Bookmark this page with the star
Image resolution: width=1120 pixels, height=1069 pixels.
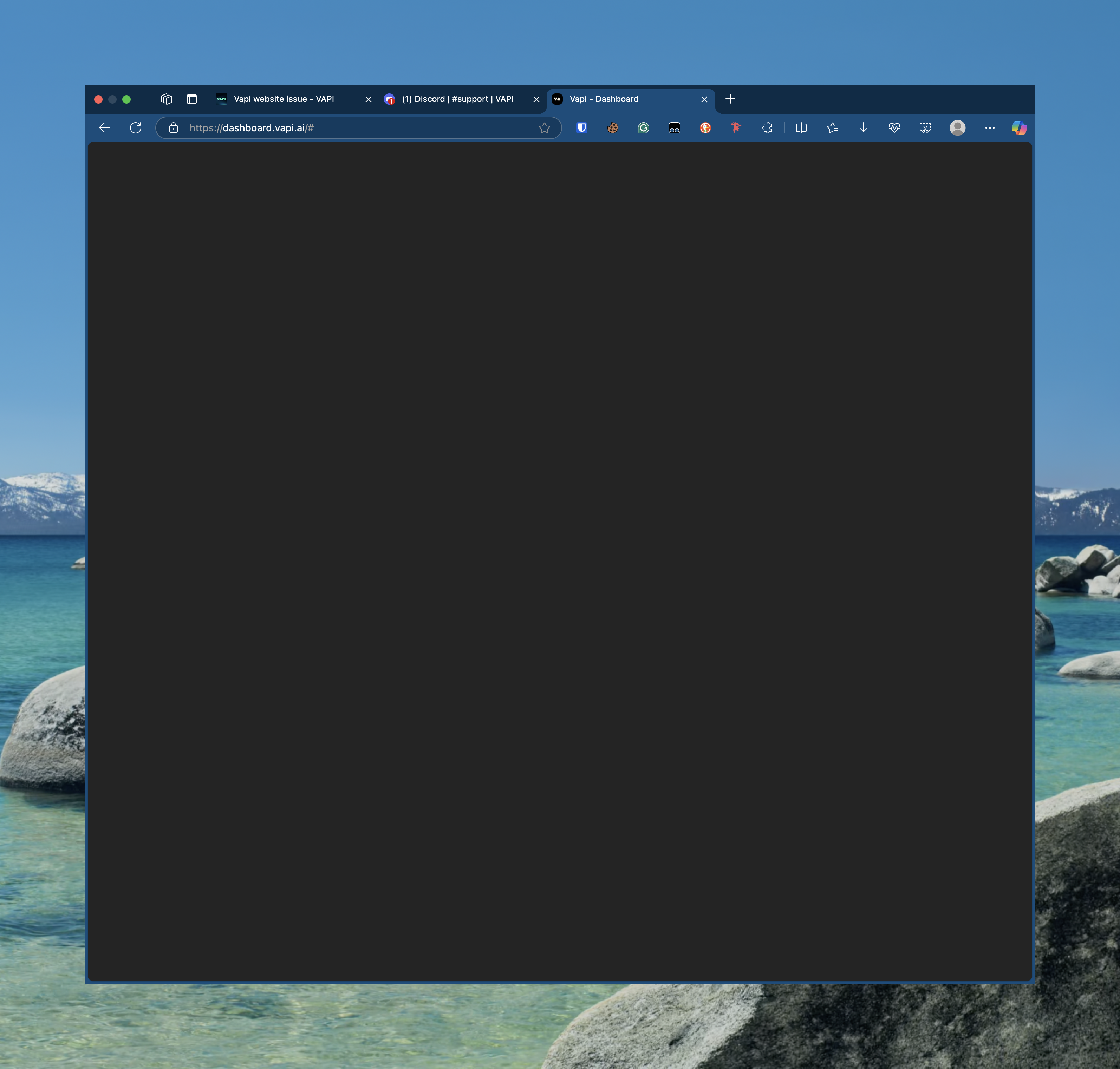click(x=545, y=127)
